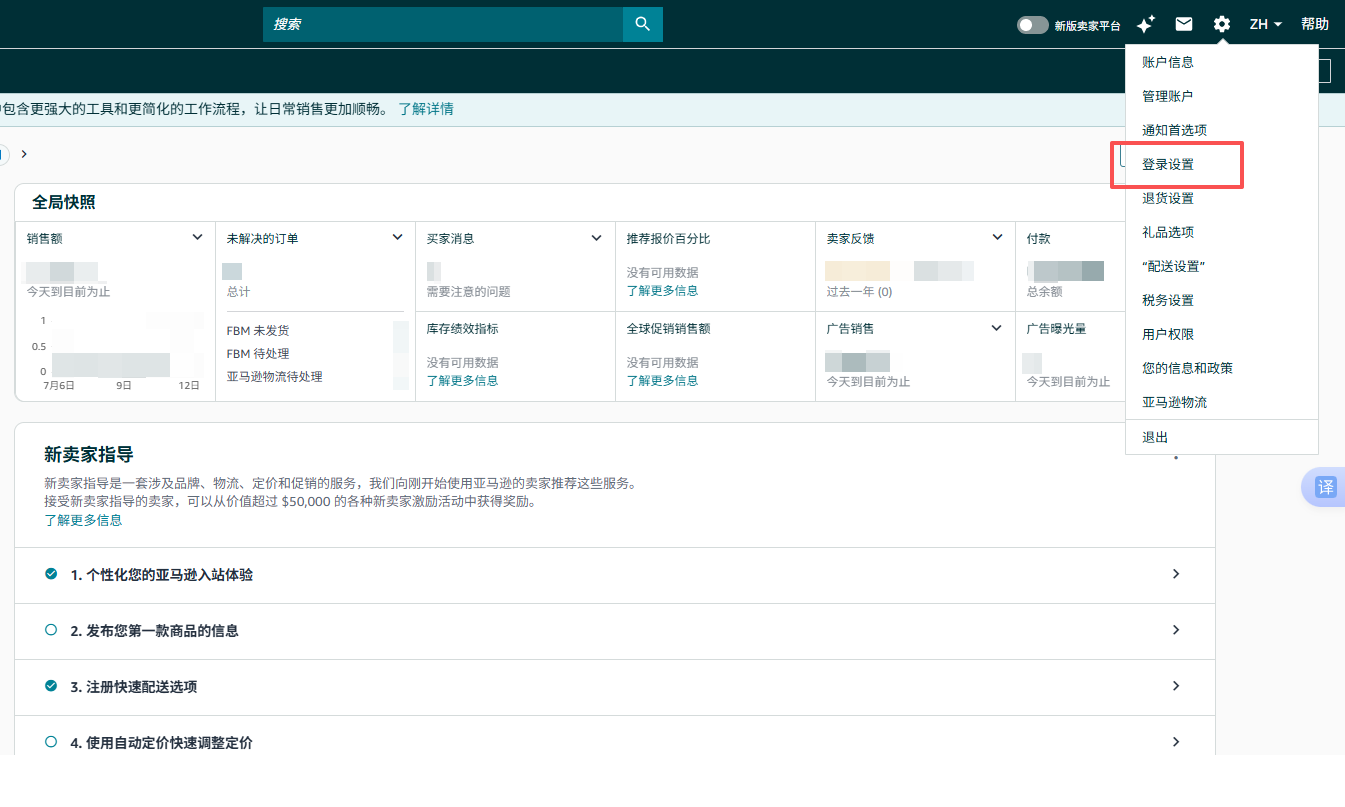Choose 退货设置 from the menu
The width and height of the screenshot is (1345, 807).
coord(1168,198)
